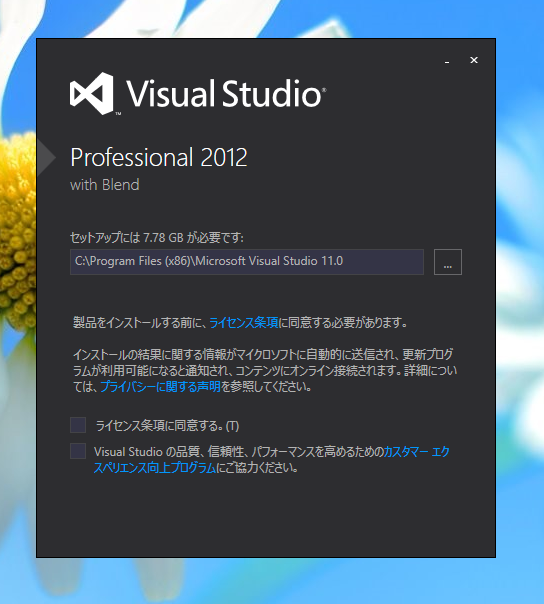Open the プライバシーに関する声明 link
Image resolution: width=544 pixels, height=604 pixels.
(x=160, y=386)
